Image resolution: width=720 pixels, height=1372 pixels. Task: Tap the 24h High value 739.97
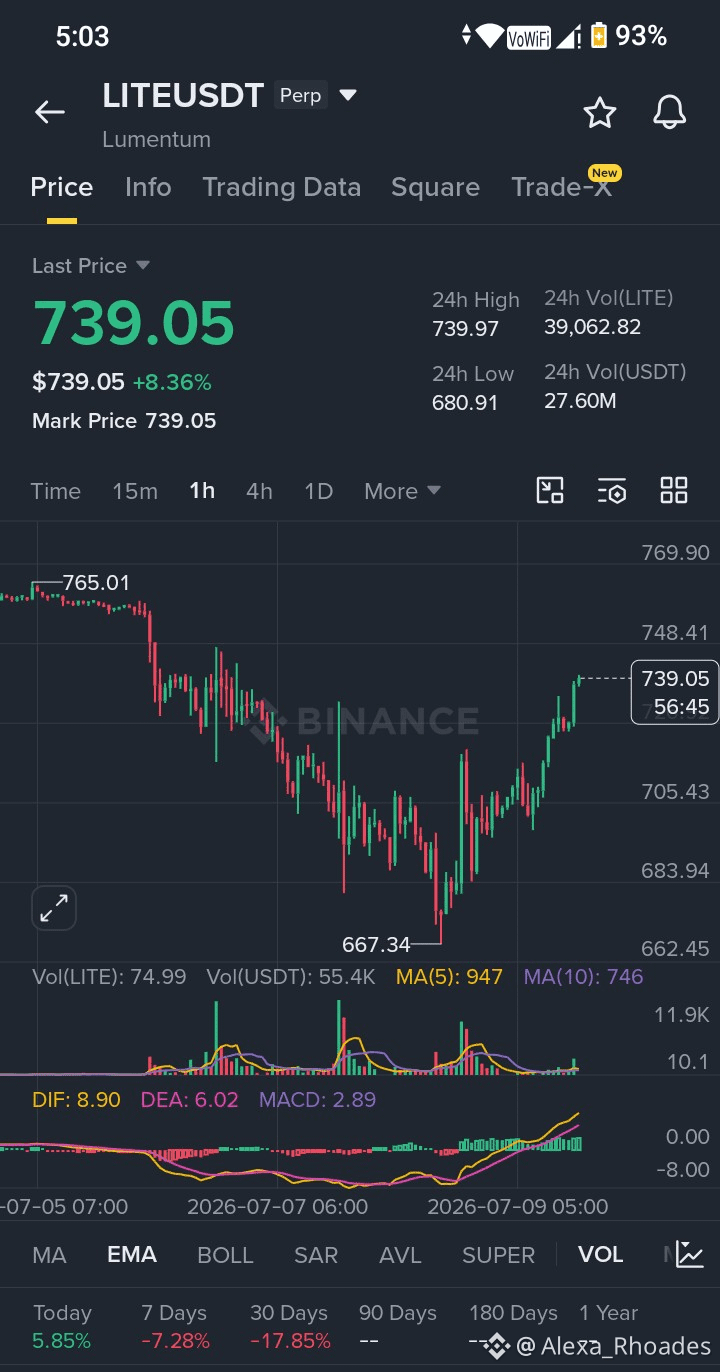pos(465,328)
